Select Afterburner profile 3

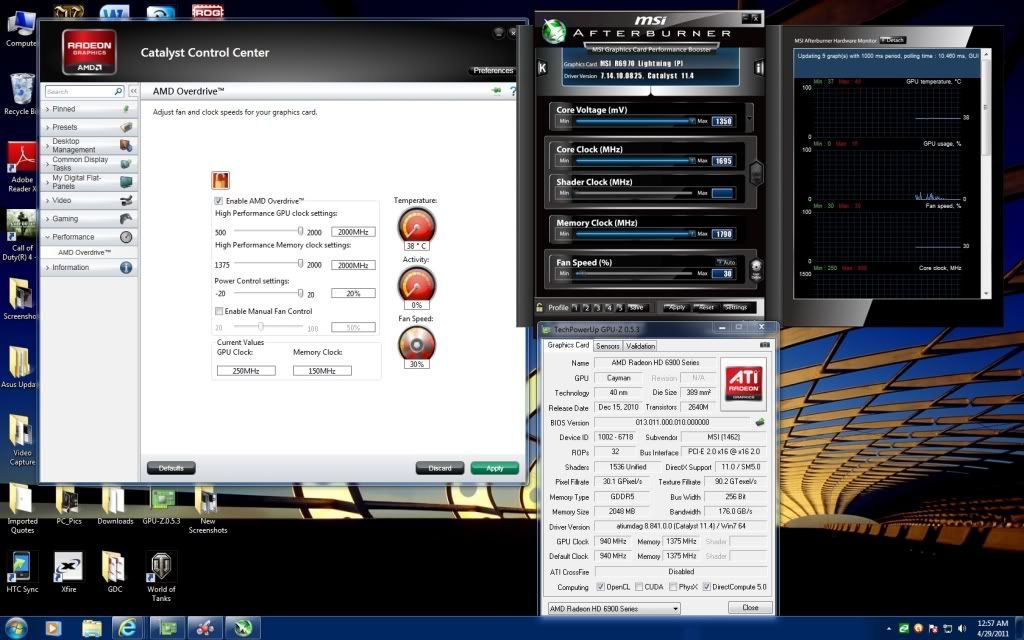click(597, 308)
